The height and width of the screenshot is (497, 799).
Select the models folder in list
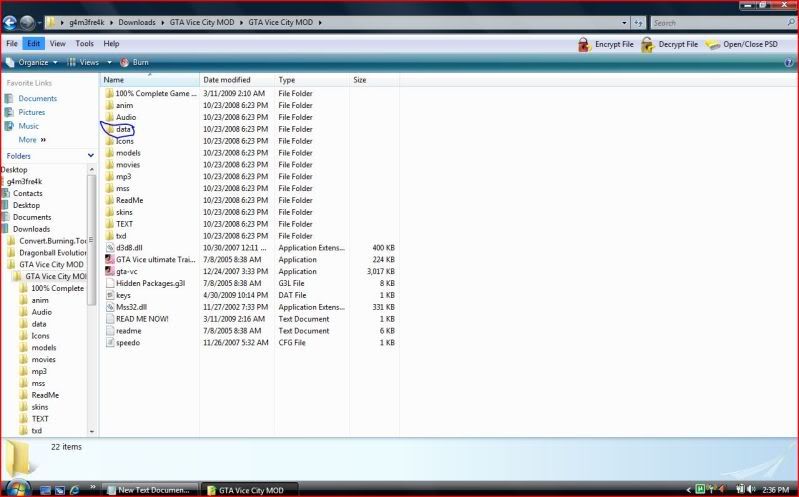point(122,153)
